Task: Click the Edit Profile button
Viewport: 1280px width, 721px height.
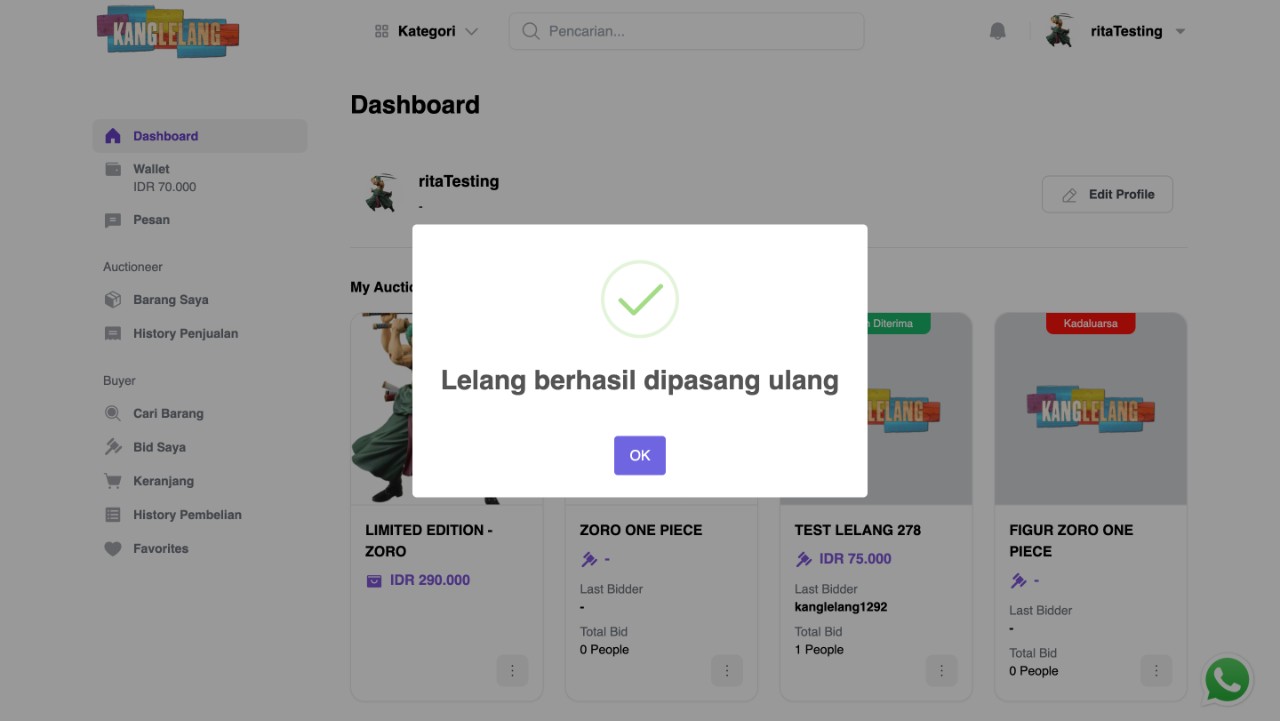Action: (1107, 194)
